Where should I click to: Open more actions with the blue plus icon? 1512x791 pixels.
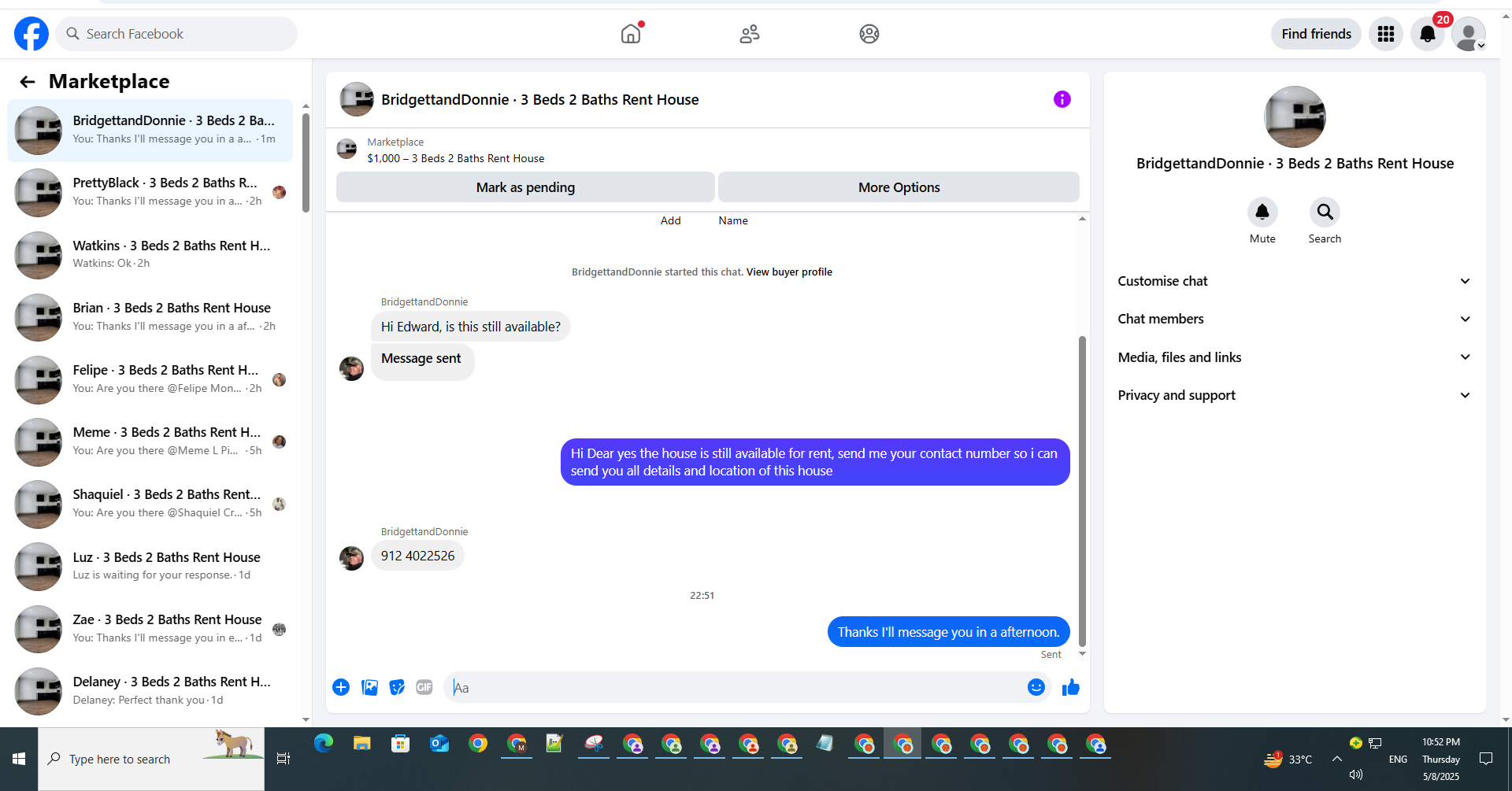(341, 687)
